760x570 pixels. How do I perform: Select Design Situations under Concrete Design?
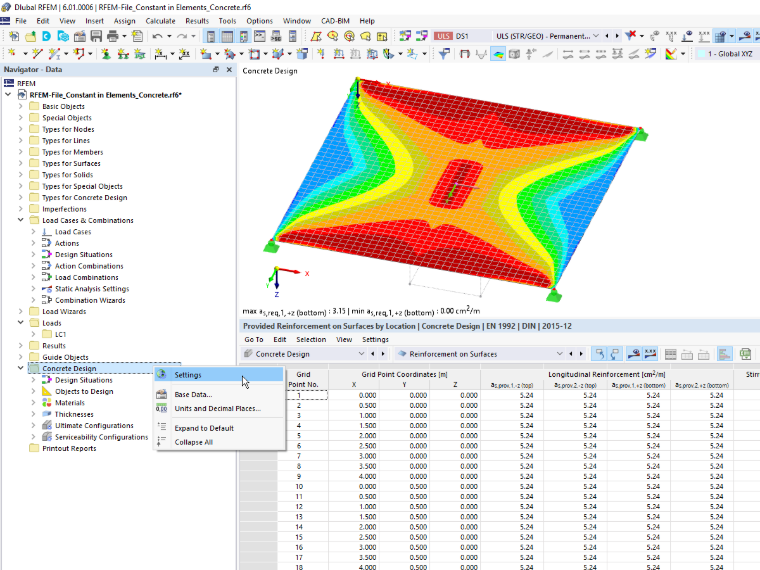pos(83,380)
